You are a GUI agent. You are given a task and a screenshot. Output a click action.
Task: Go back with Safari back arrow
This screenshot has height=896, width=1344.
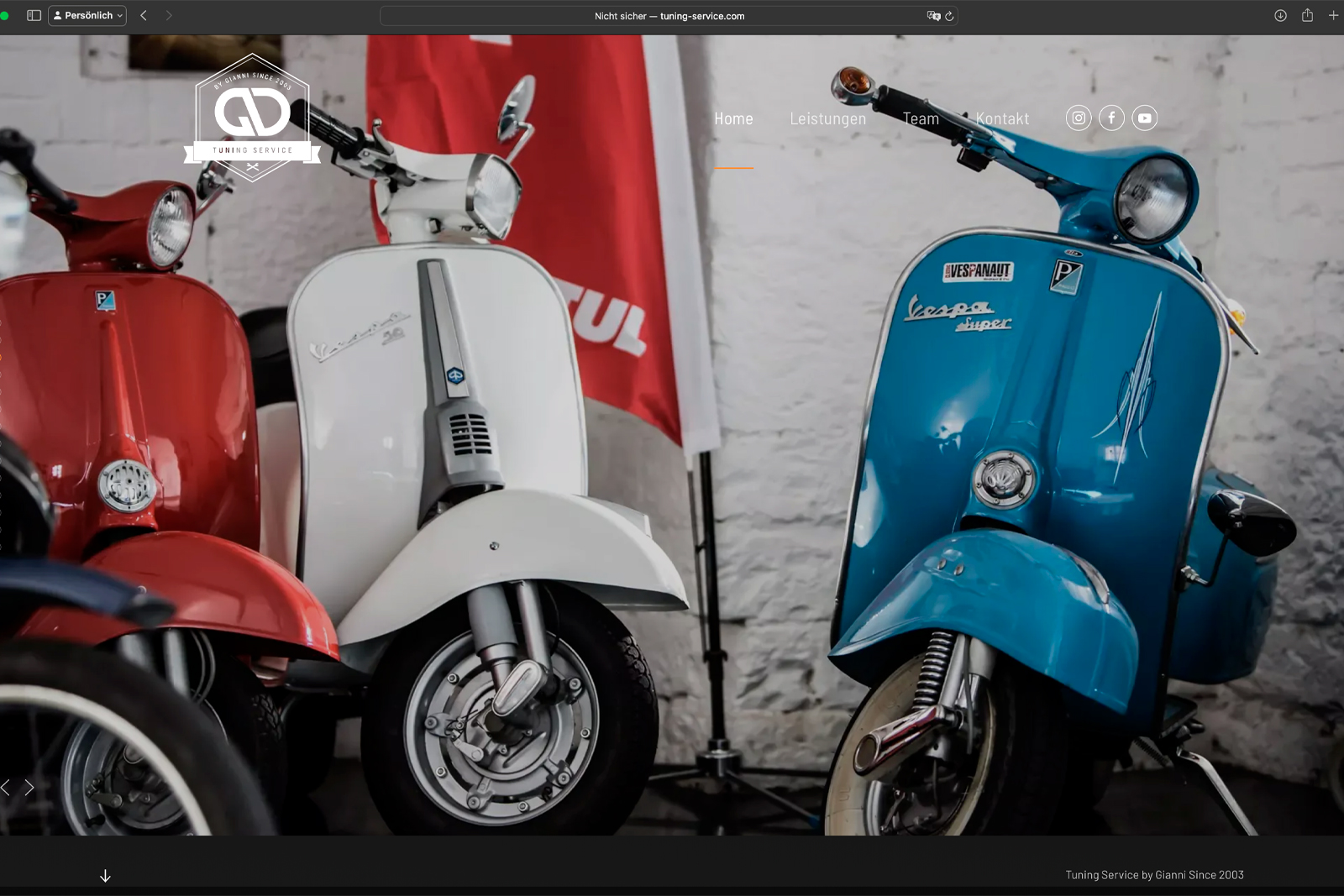pyautogui.click(x=144, y=15)
